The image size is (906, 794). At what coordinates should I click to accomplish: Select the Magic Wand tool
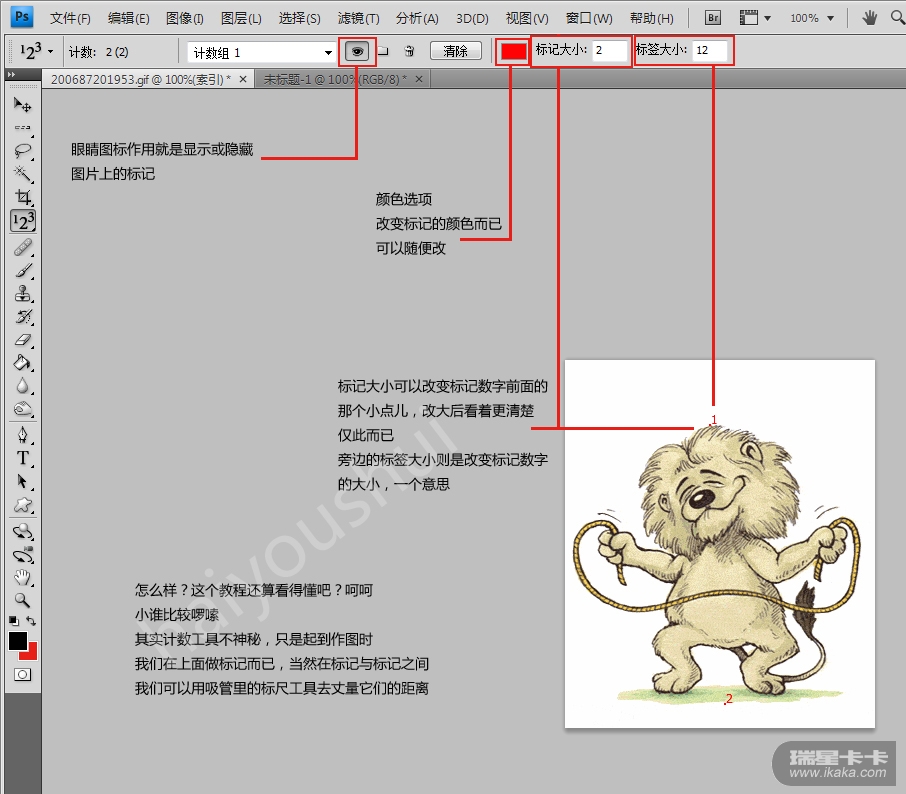point(23,173)
